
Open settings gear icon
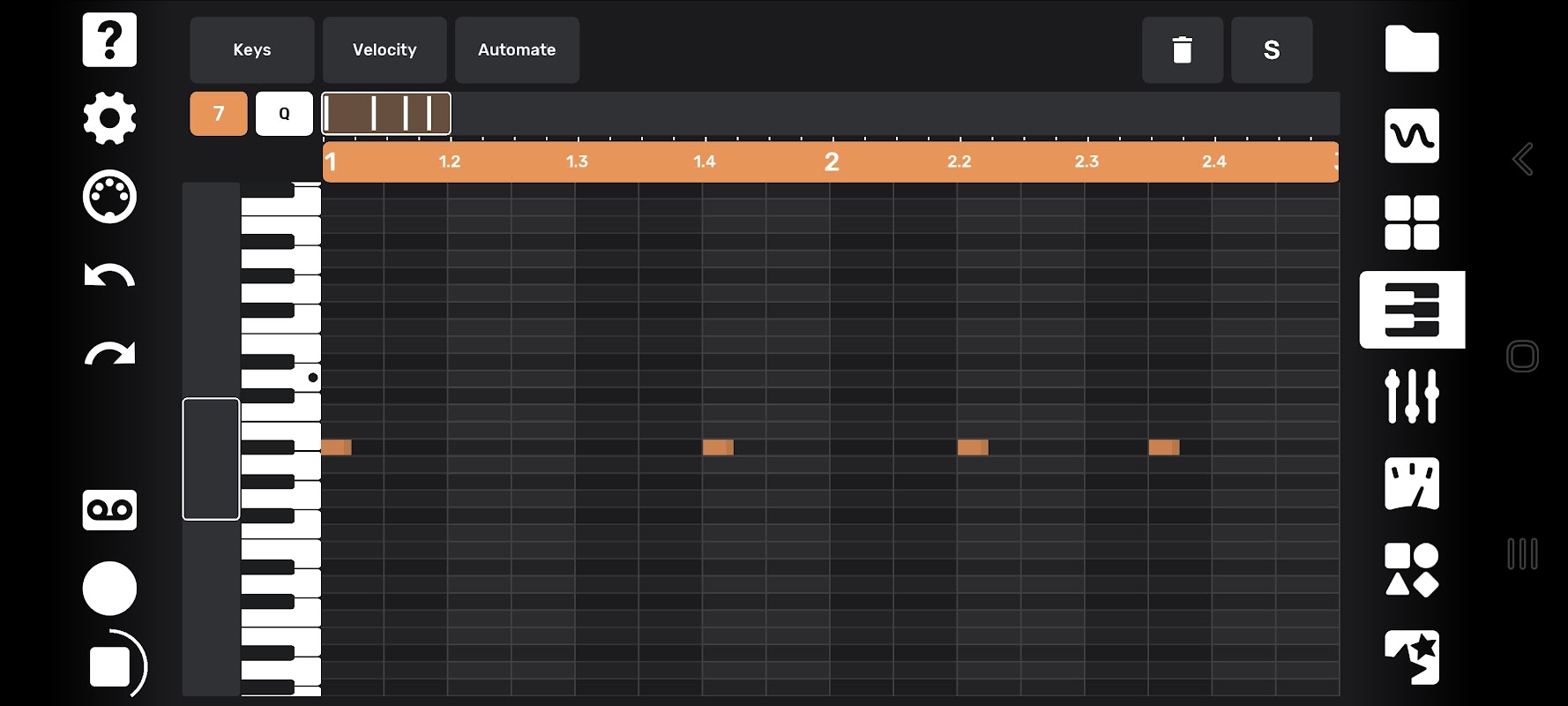(x=109, y=117)
